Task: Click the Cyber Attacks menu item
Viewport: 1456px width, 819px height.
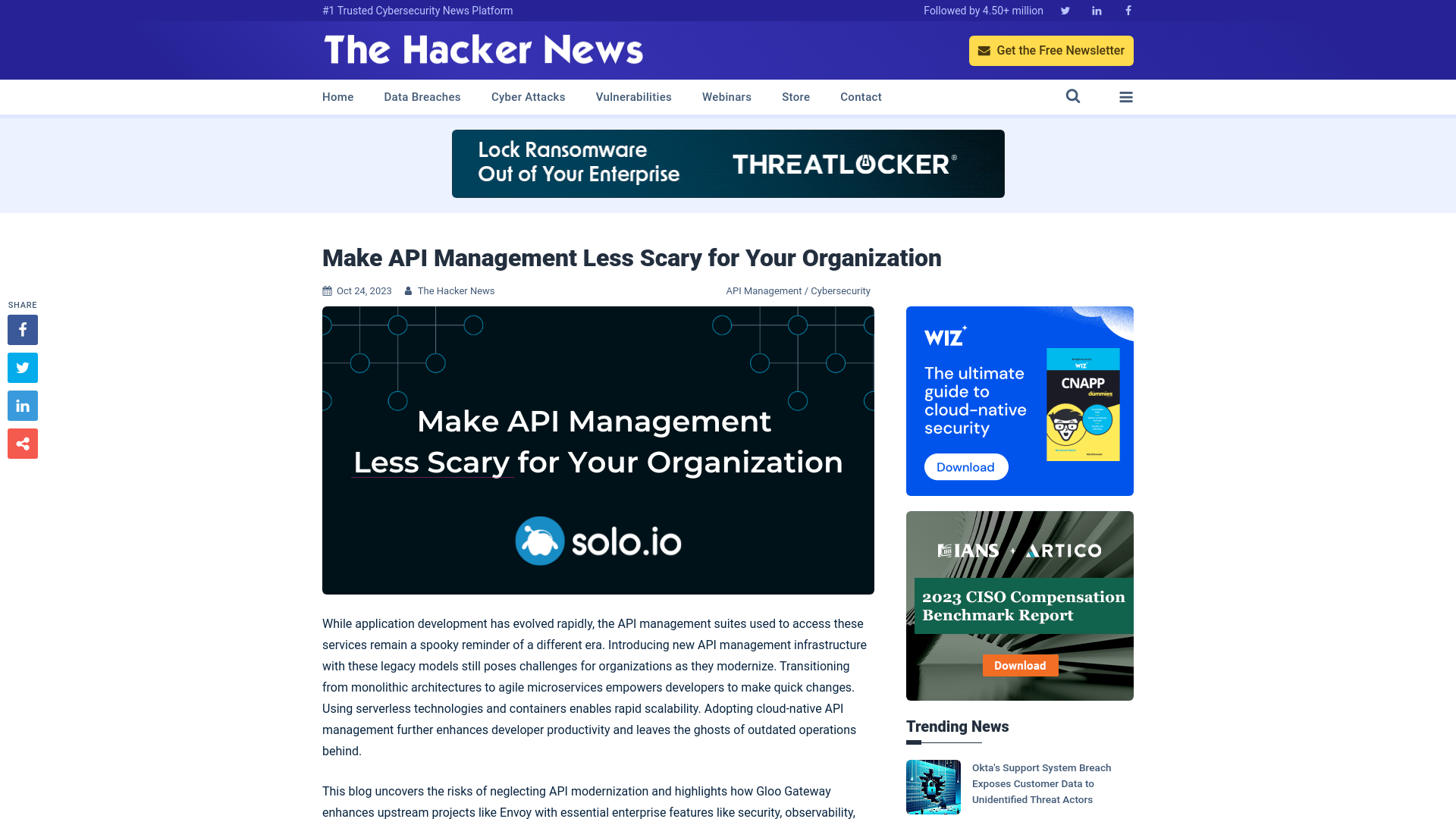Action: click(x=528, y=97)
